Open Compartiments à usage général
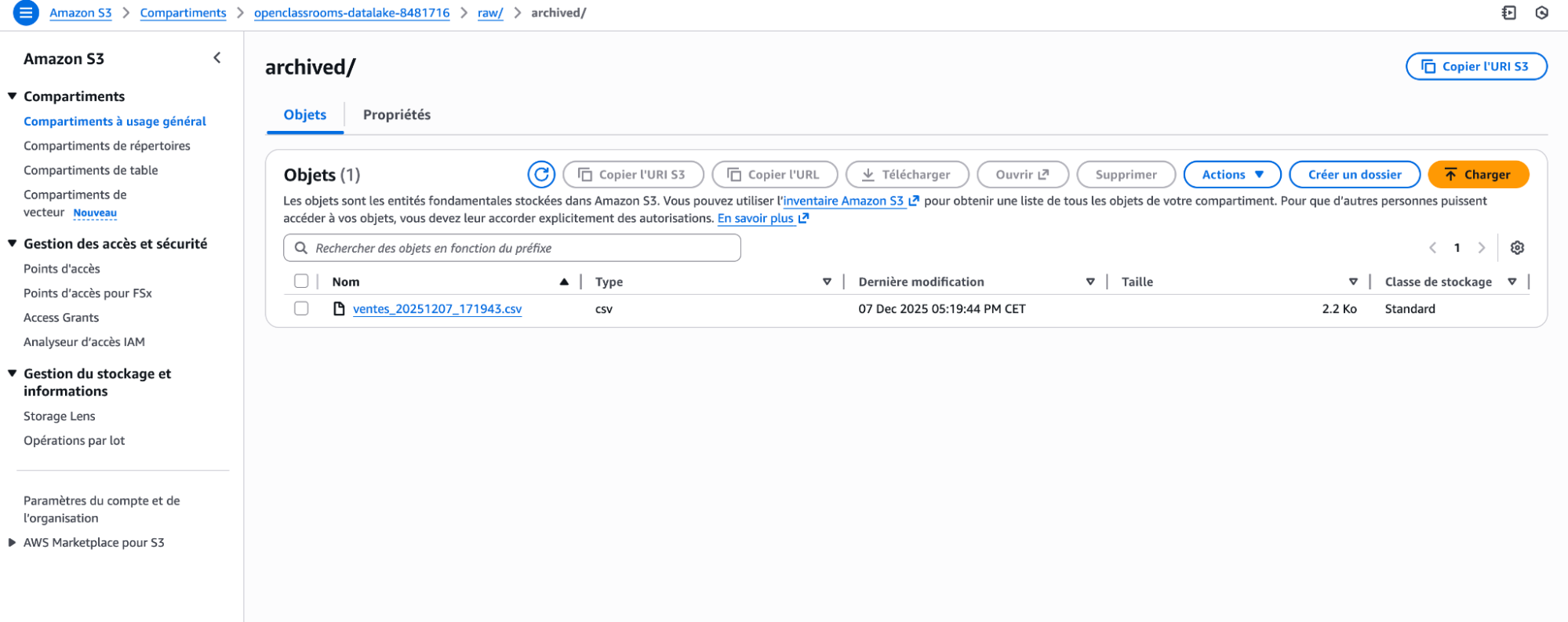Image resolution: width=1568 pixels, height=622 pixels. tap(115, 121)
